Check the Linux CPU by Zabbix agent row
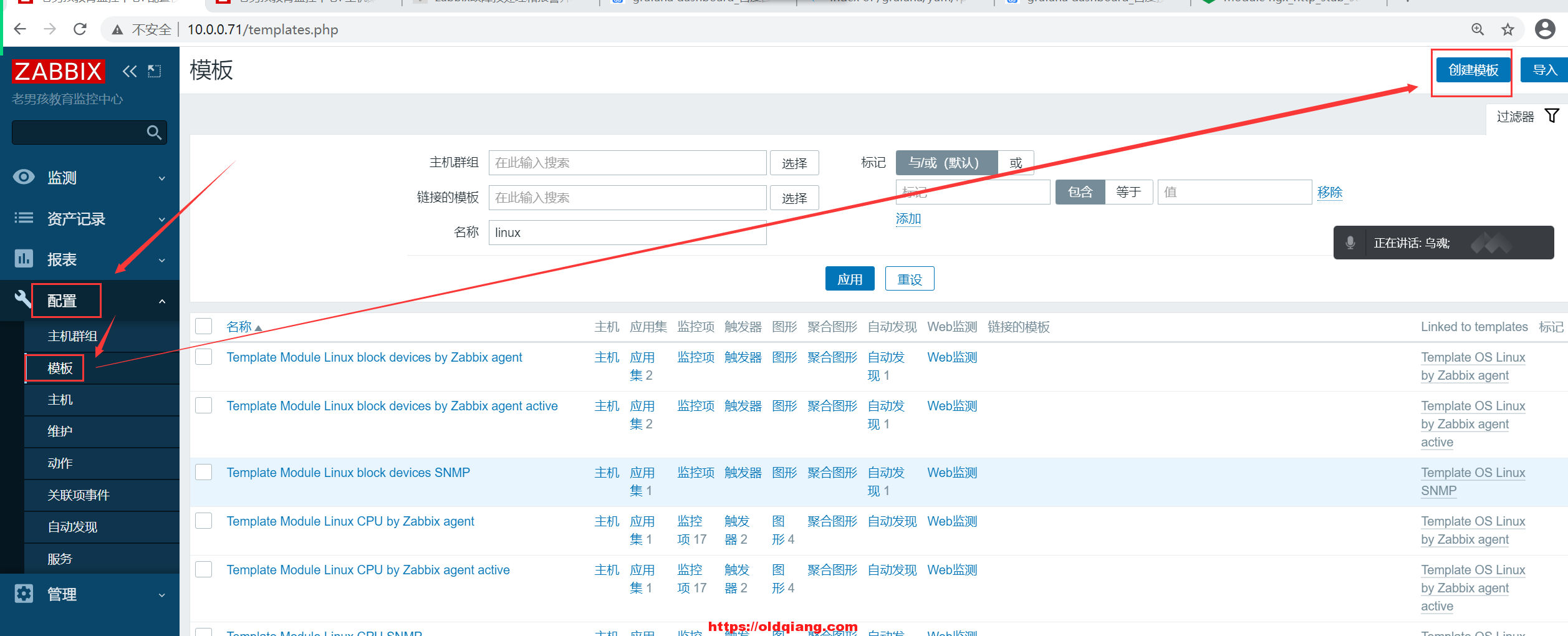 coord(204,521)
